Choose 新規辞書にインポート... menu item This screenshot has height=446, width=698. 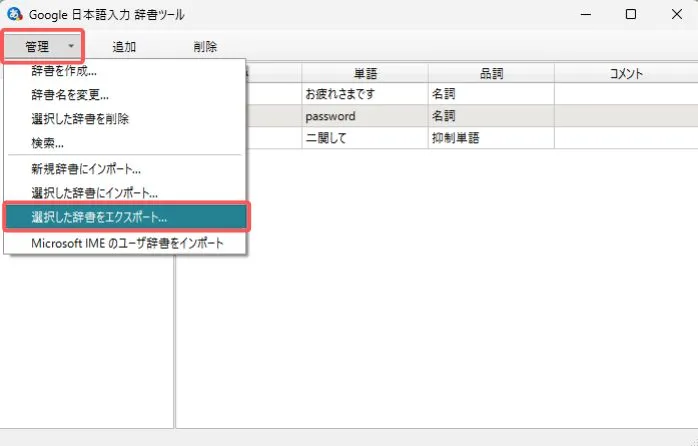(125, 169)
